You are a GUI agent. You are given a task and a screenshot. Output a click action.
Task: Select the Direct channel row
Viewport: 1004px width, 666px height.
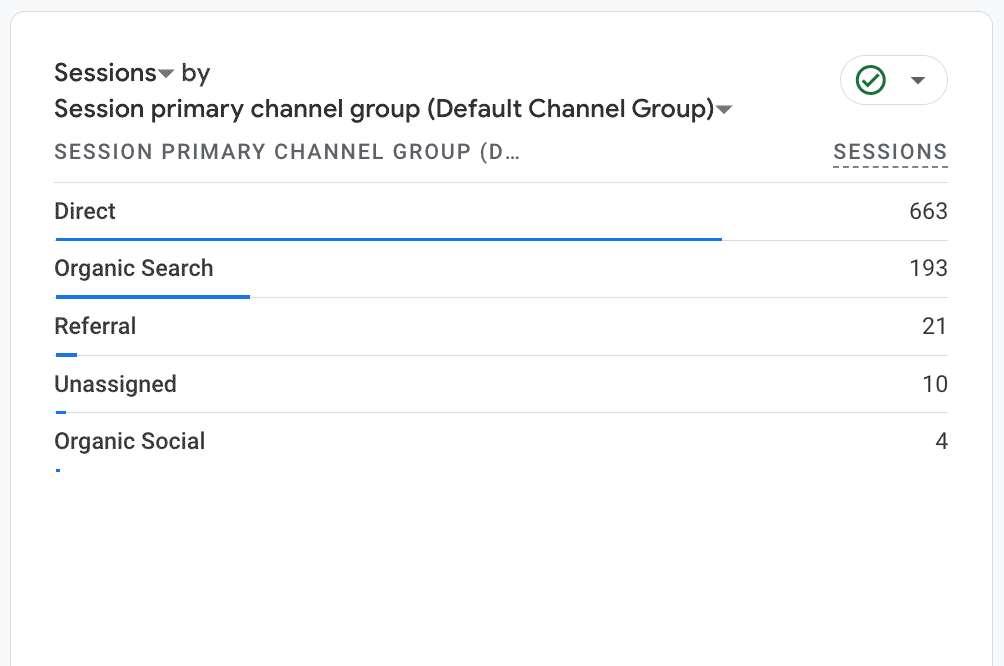pyautogui.click(x=85, y=211)
